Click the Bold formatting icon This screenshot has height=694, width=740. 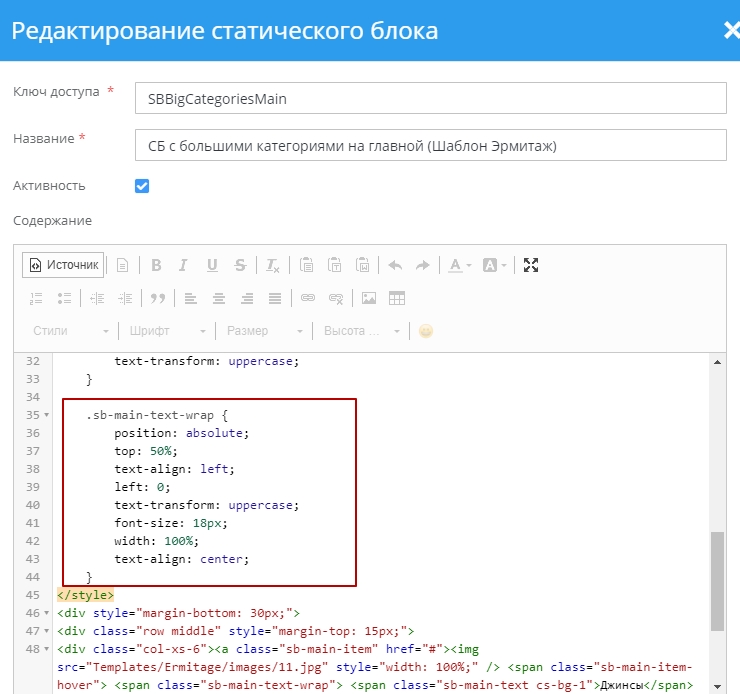click(156, 265)
